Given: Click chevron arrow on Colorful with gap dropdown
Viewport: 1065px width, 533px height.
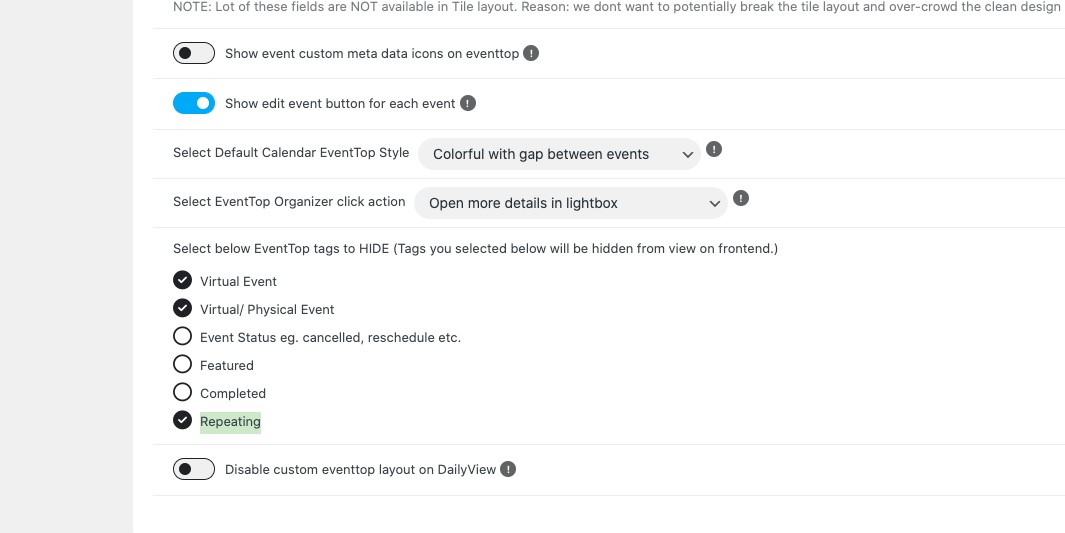Looking at the screenshot, I should point(687,155).
